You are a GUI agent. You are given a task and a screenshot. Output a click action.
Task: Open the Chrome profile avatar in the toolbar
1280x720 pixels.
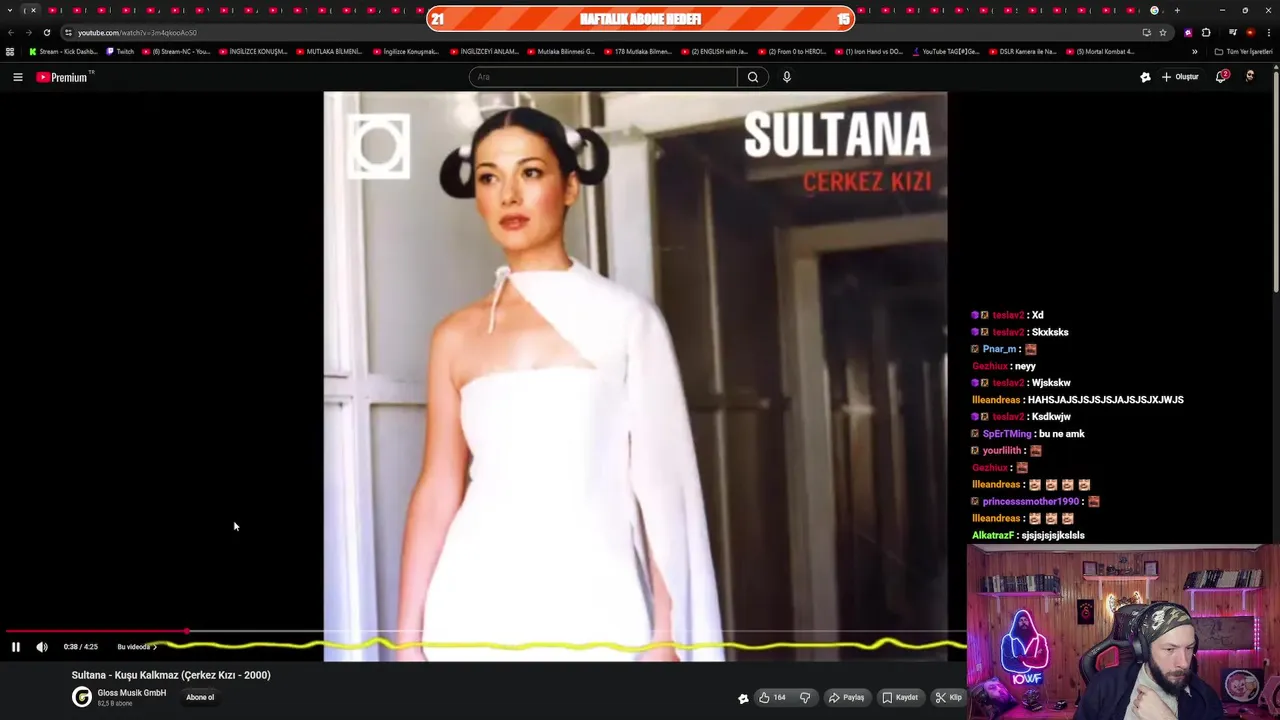[1250, 32]
